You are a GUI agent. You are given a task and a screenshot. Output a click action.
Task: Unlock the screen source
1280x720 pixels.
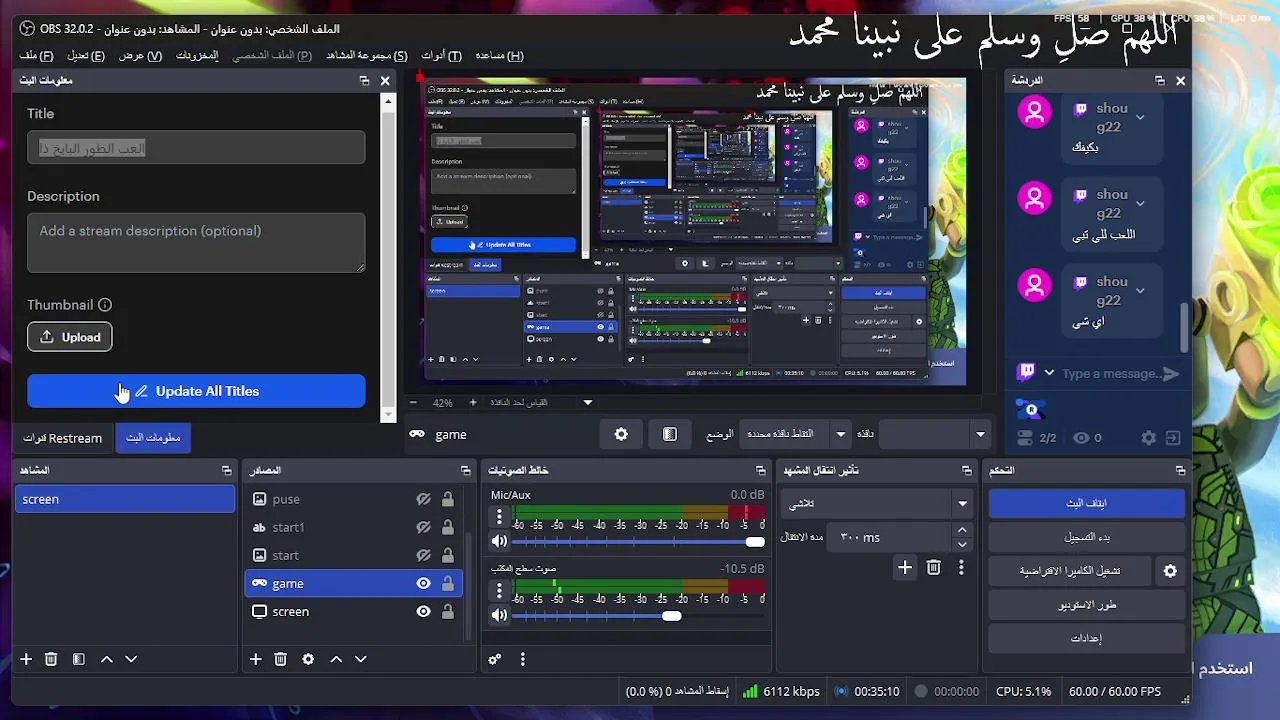[447, 611]
